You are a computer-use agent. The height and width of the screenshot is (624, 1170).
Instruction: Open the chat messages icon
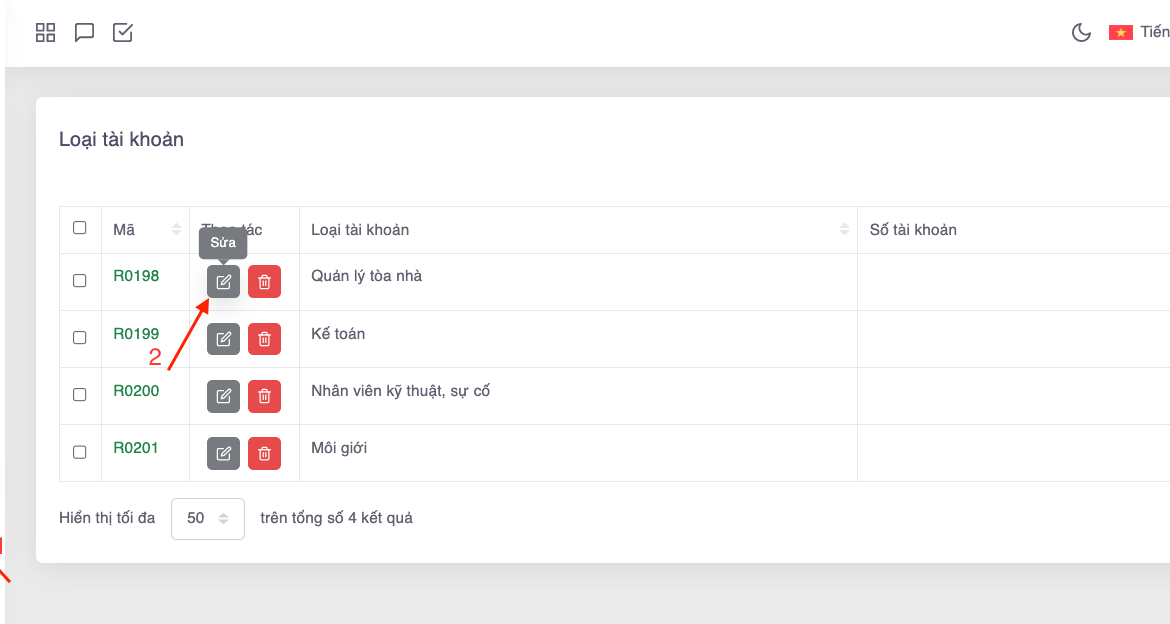(x=85, y=33)
